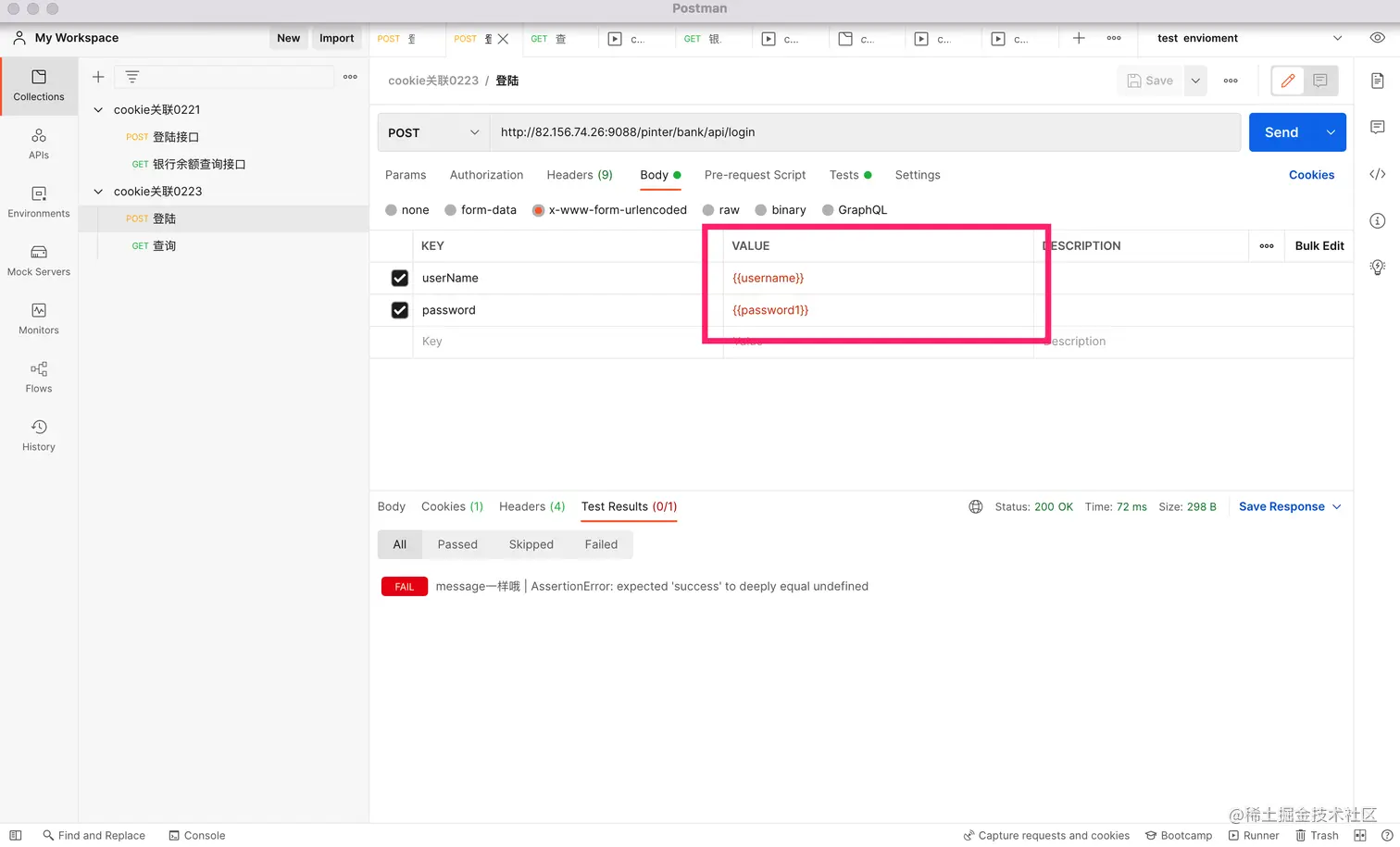
Task: Switch to the Tests tab
Action: point(850,175)
